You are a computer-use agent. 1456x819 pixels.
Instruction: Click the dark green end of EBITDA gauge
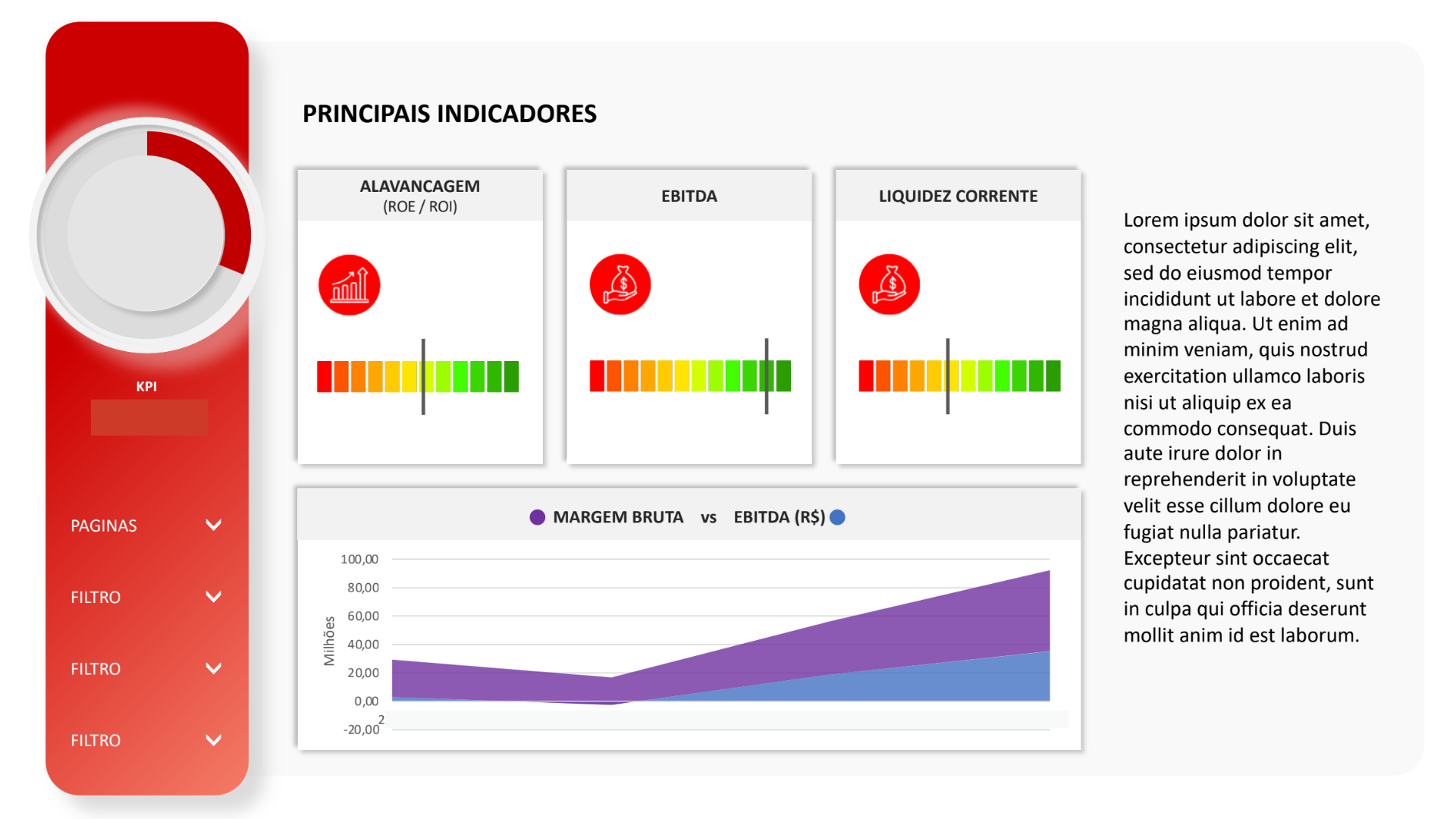(x=784, y=376)
